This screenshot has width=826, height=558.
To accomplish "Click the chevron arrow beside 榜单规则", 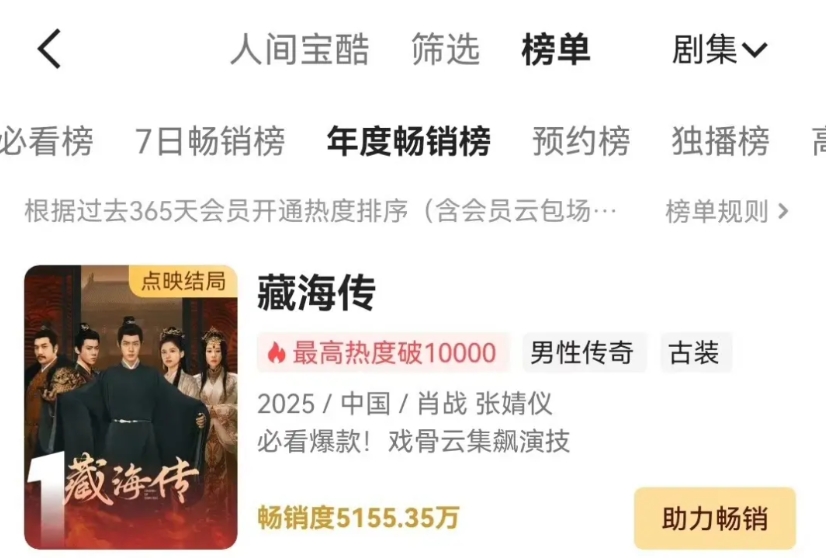I will tap(783, 211).
